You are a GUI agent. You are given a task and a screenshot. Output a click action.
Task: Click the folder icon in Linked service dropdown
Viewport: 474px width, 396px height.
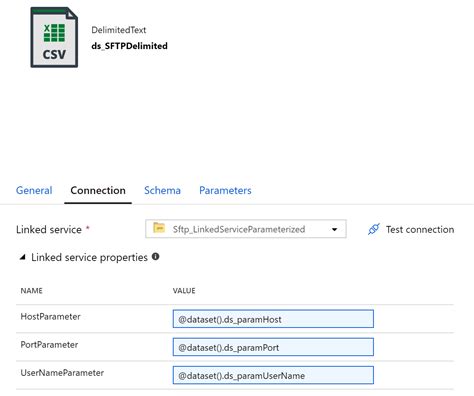[x=159, y=228]
